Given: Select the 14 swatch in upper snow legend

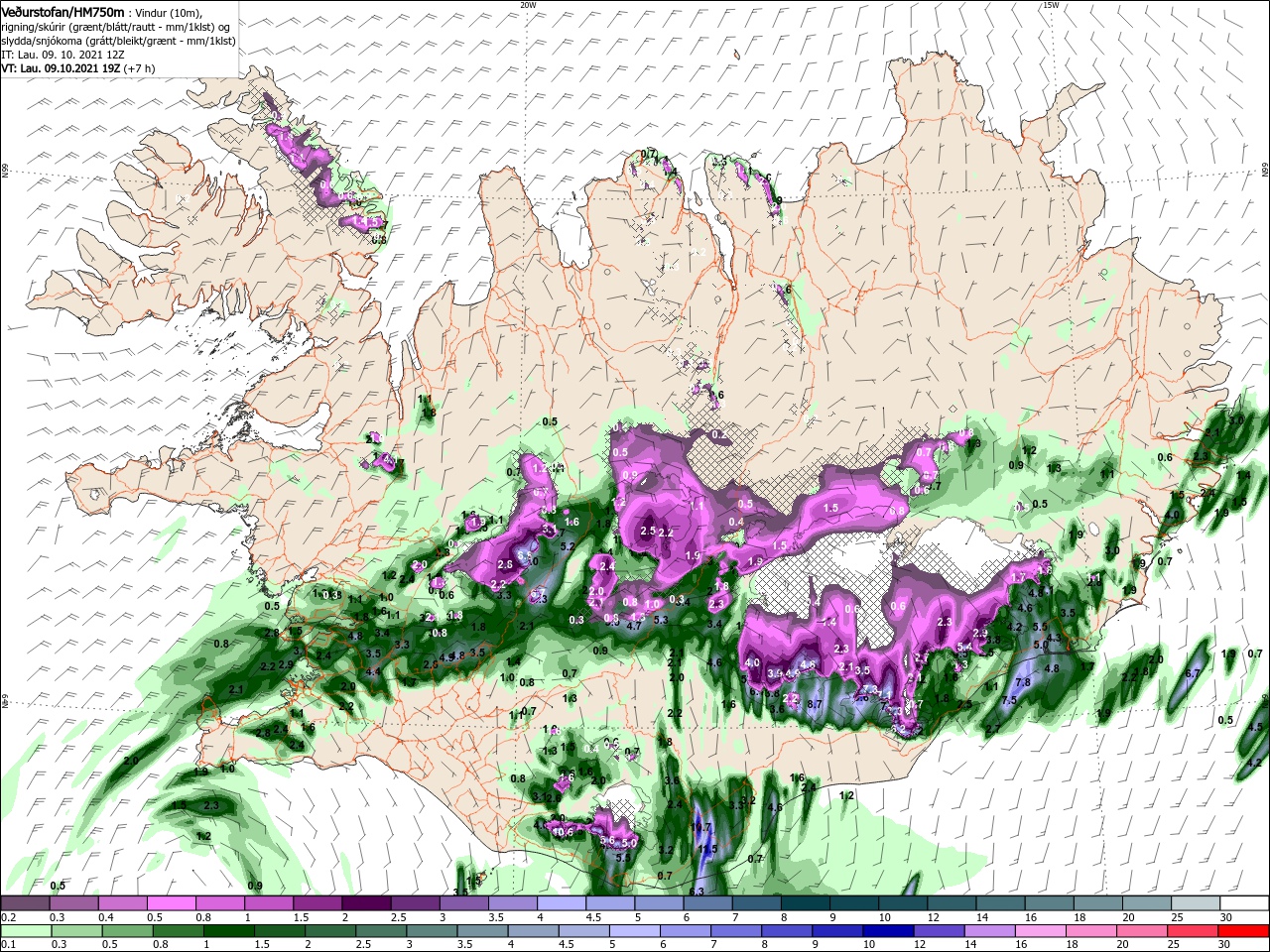Looking at the screenshot, I should coord(998,903).
